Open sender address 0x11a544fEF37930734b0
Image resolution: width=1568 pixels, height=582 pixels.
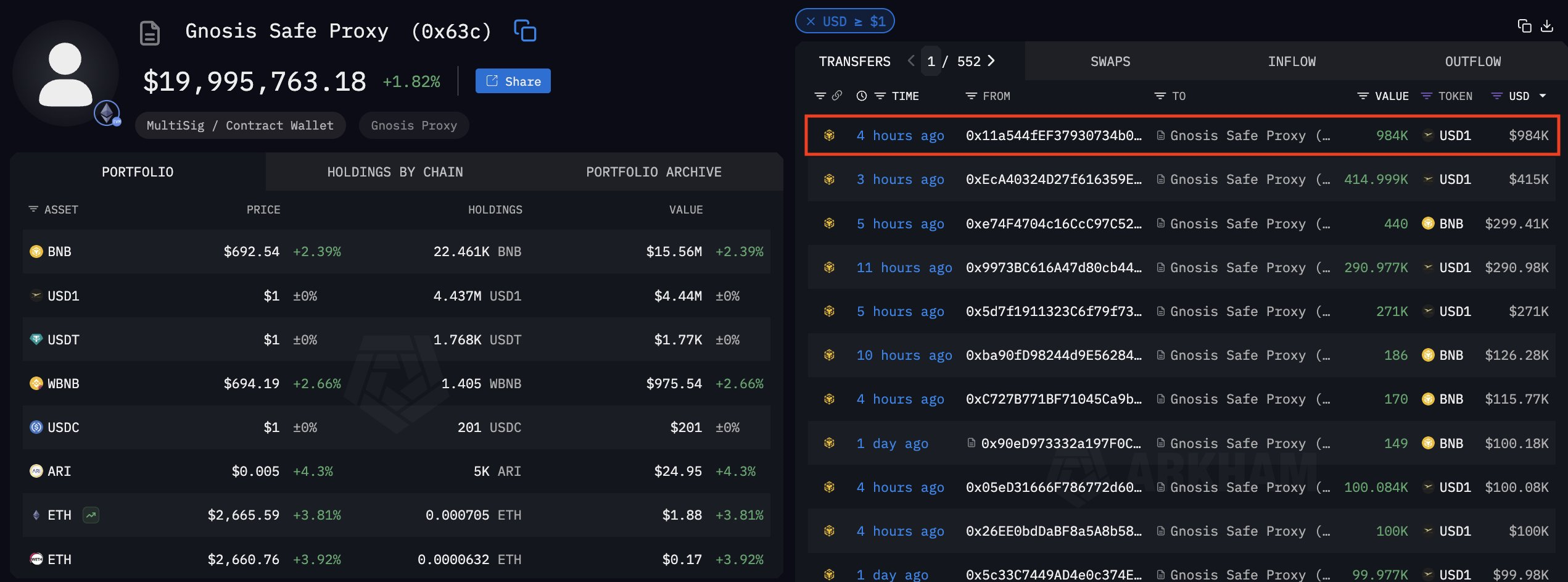point(1054,135)
